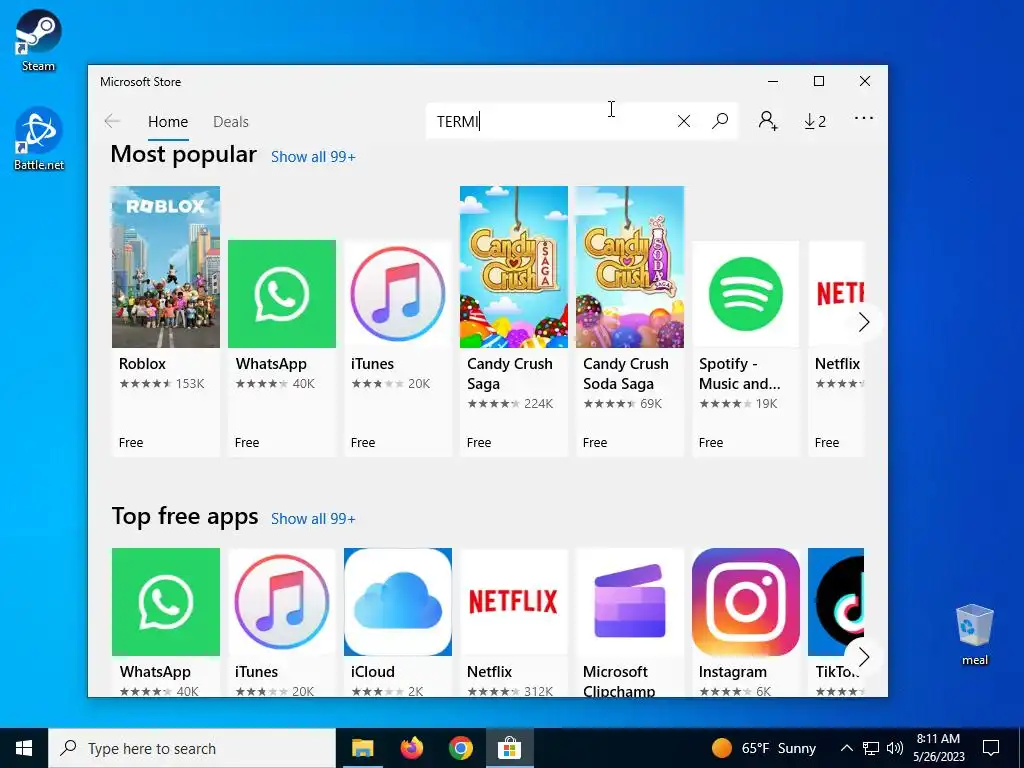Image resolution: width=1024 pixels, height=768 pixels.
Task: Open the 65°F Sunny weather widget
Action: (763, 748)
